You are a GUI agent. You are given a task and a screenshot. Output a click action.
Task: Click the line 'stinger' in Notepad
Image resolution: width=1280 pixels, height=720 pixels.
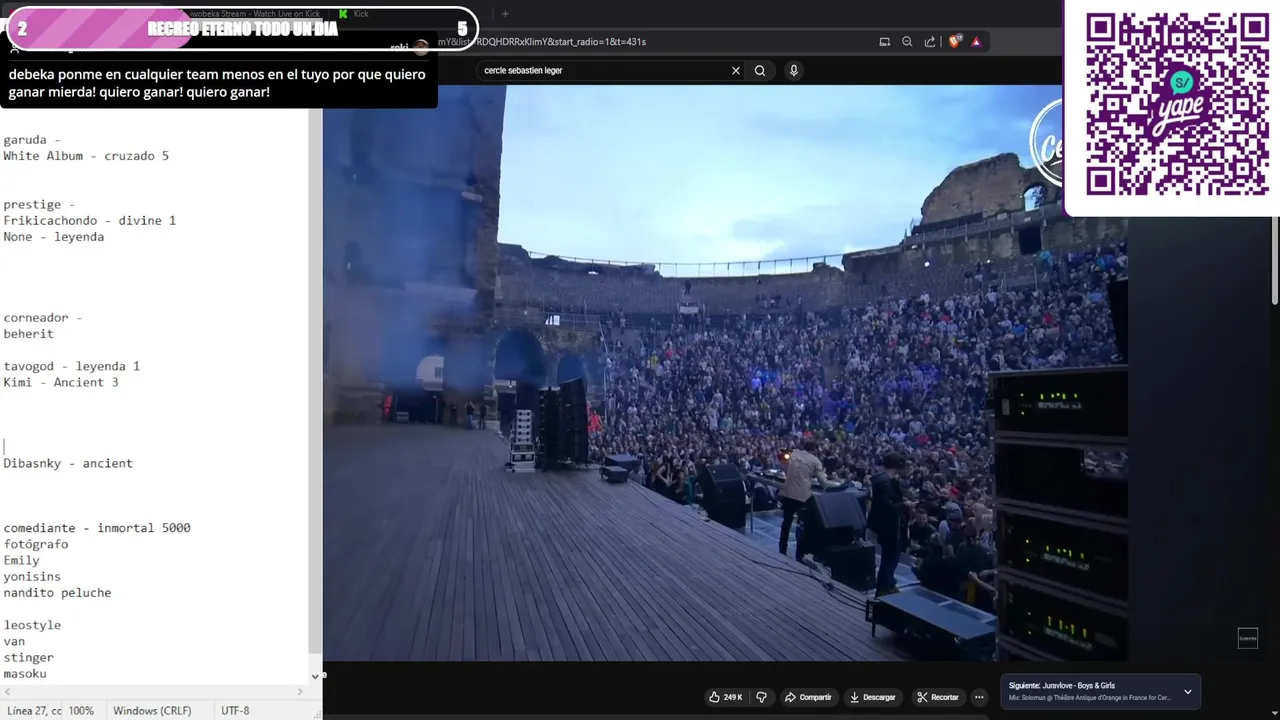click(29, 657)
